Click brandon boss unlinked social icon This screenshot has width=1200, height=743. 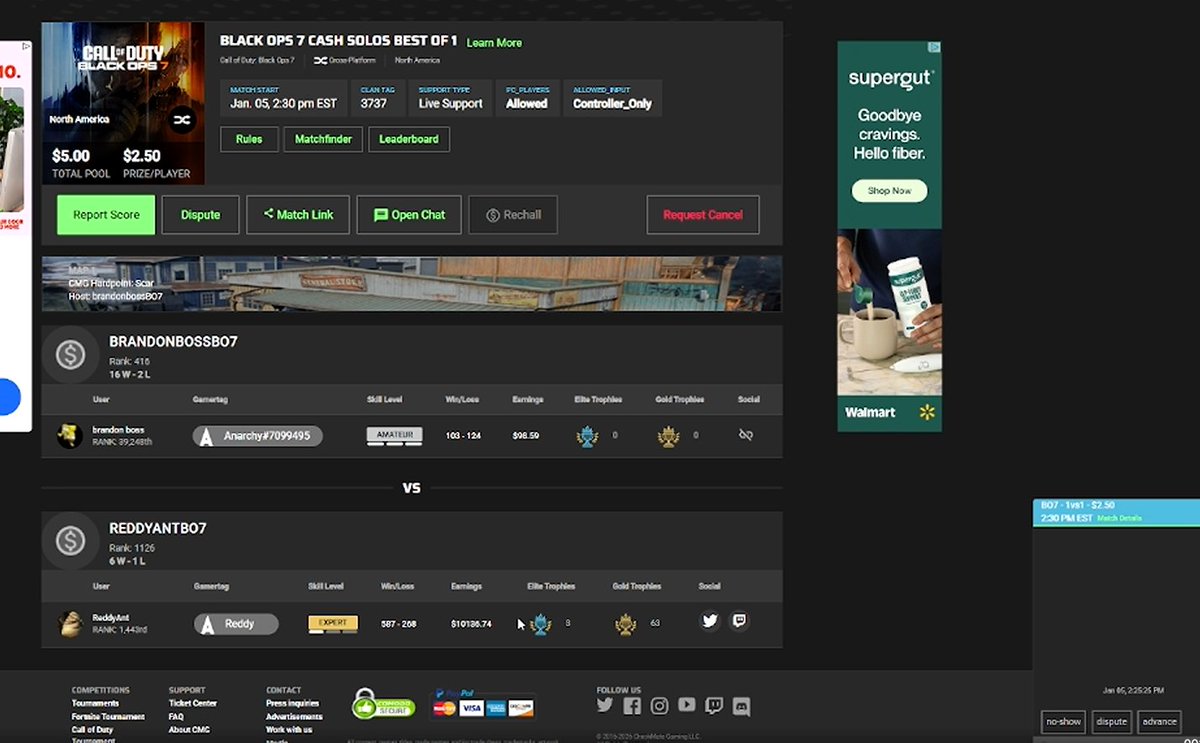tap(745, 435)
